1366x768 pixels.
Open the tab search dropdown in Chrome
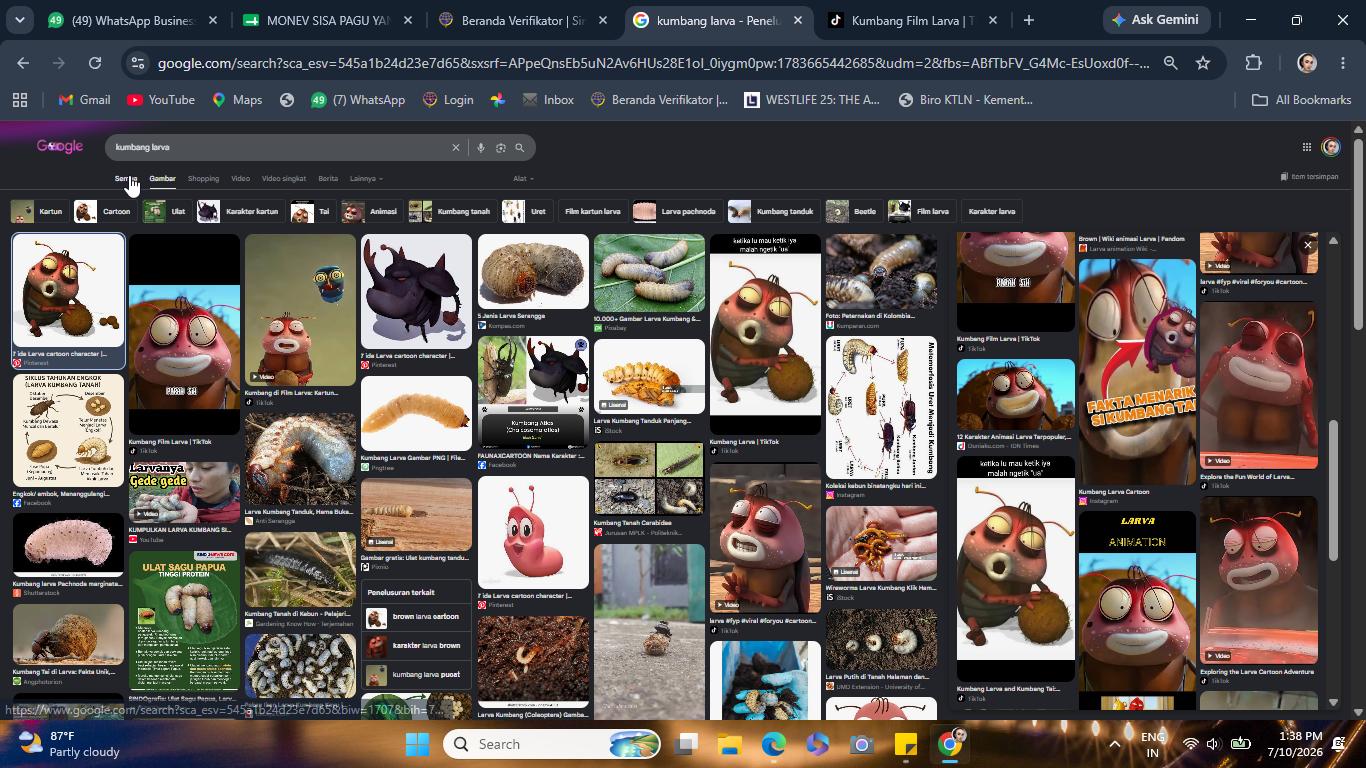point(19,20)
